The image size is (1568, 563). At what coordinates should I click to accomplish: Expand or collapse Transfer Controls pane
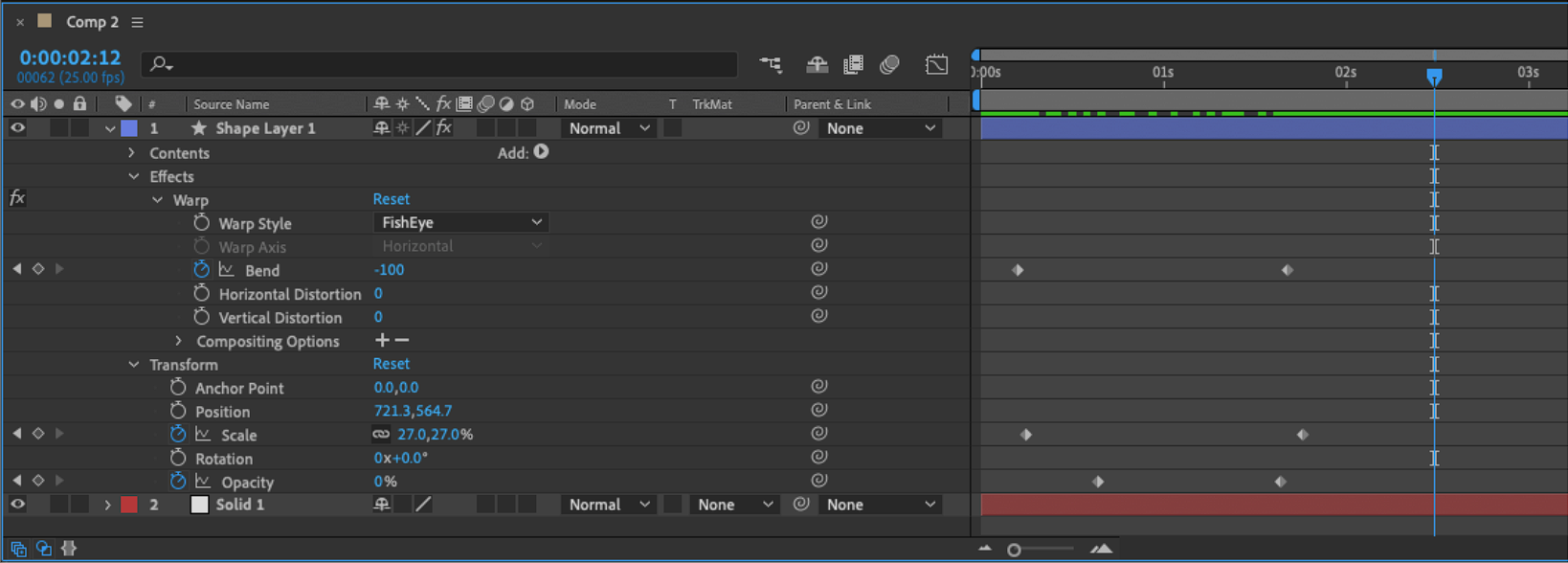pos(44,549)
